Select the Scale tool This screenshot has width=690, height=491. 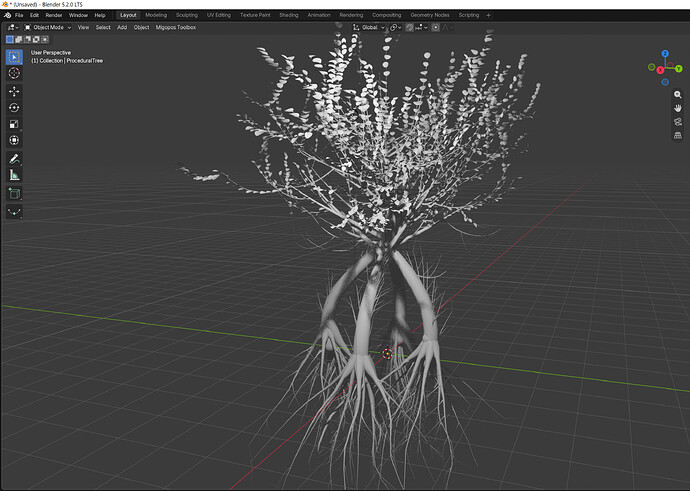click(x=14, y=124)
